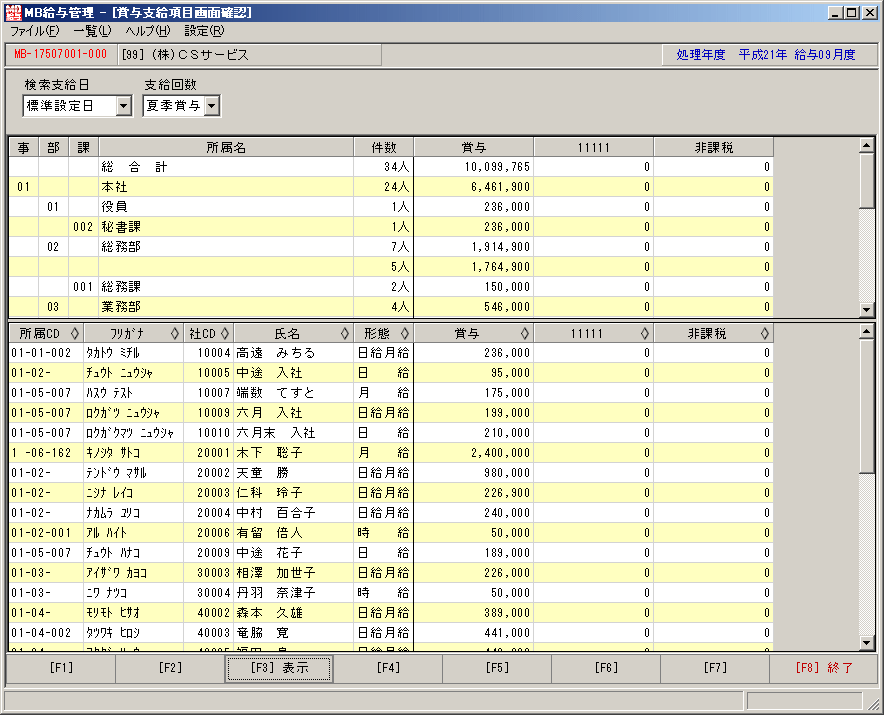This screenshot has width=884, height=715.
Task: Click department summary scrollbar up arrow
Action: pos(867,145)
